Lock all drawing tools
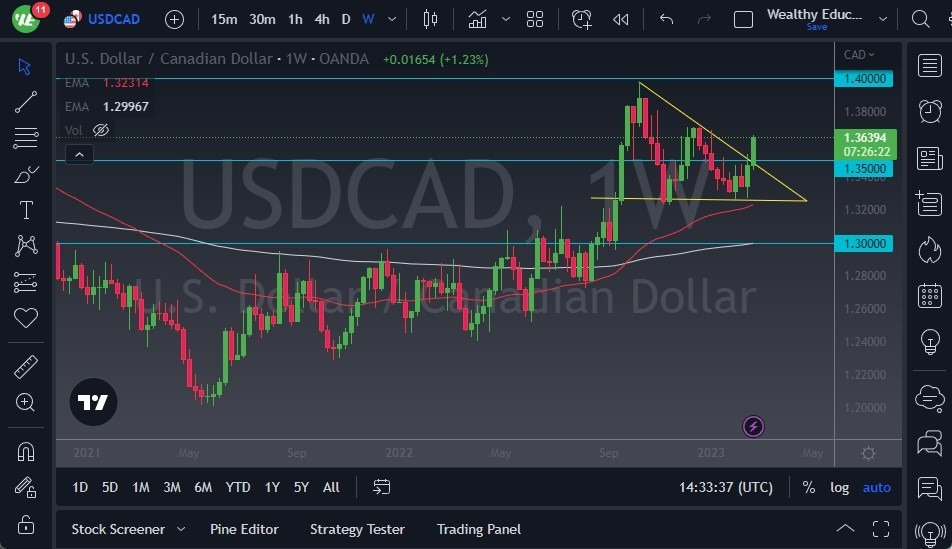This screenshot has width=952, height=549. (x=26, y=523)
